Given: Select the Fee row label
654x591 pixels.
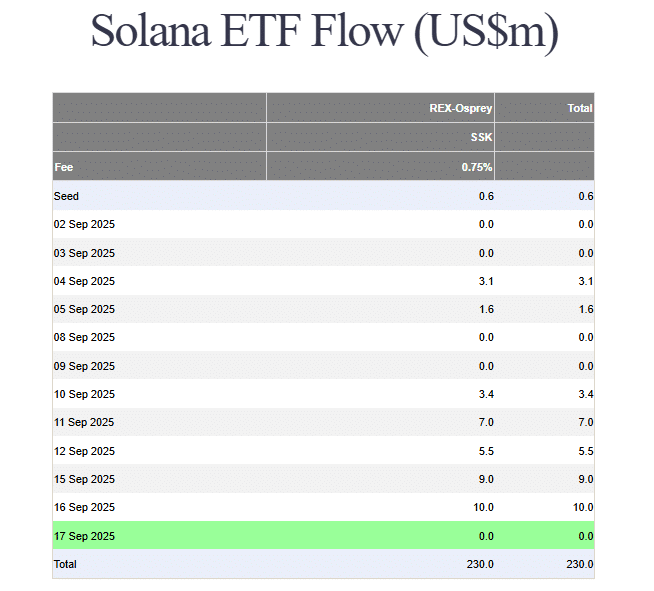Looking at the screenshot, I should (64, 167).
